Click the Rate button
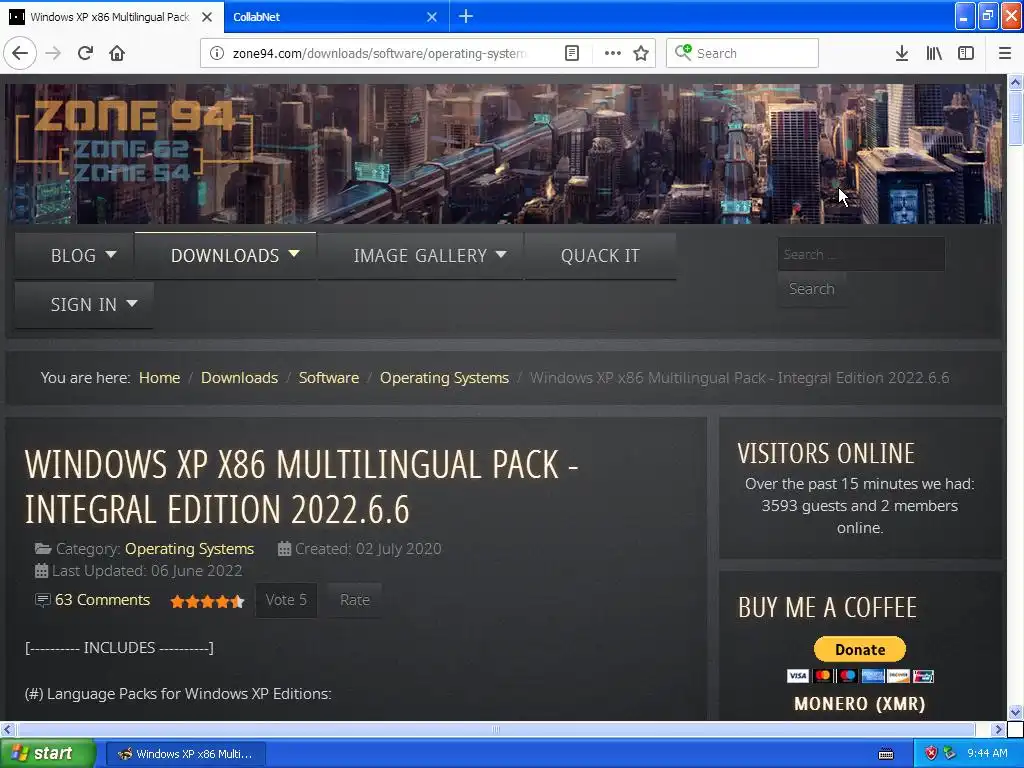This screenshot has height=768, width=1024. (x=355, y=600)
